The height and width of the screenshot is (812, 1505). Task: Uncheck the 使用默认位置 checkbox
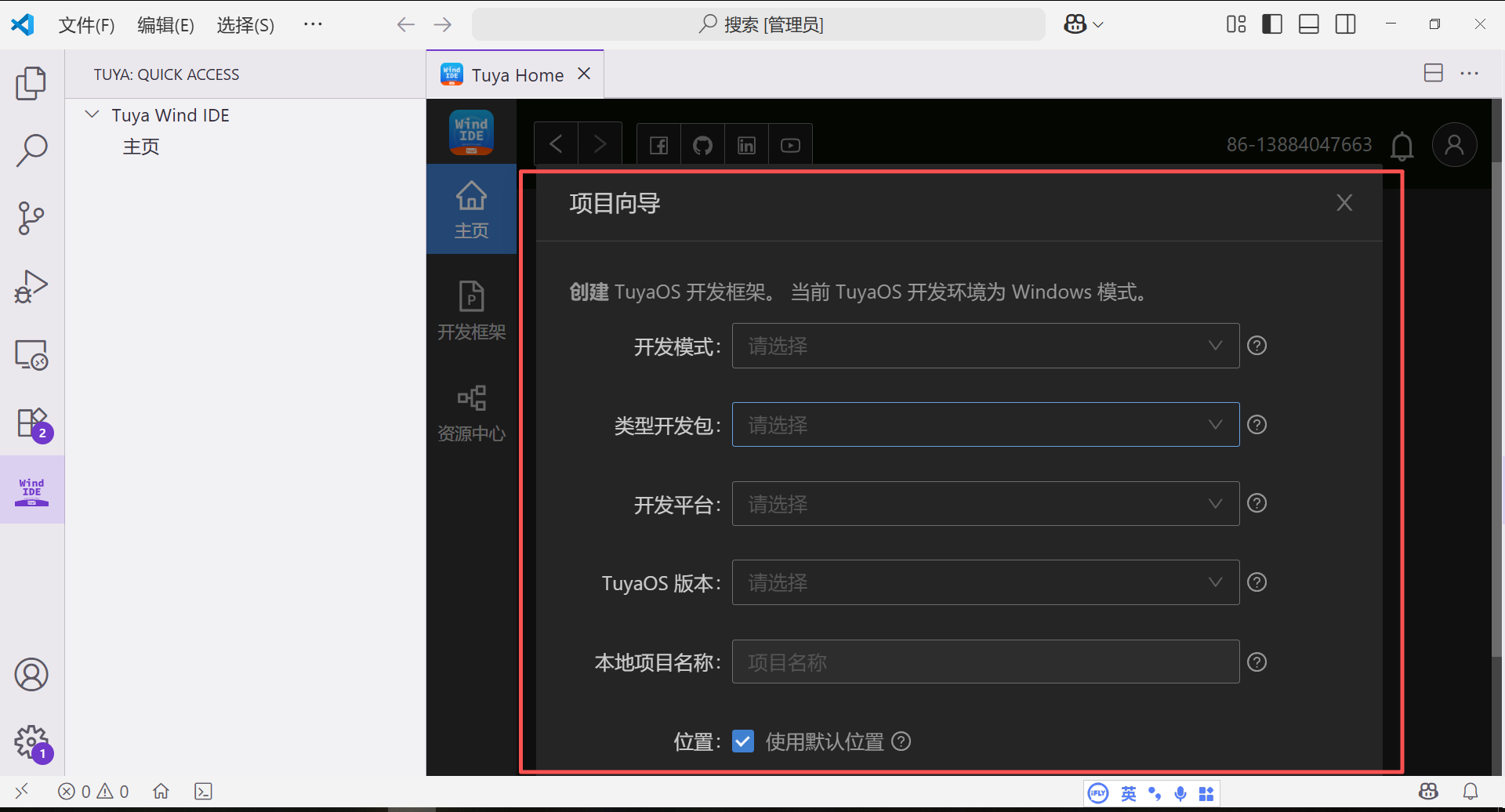(742, 741)
